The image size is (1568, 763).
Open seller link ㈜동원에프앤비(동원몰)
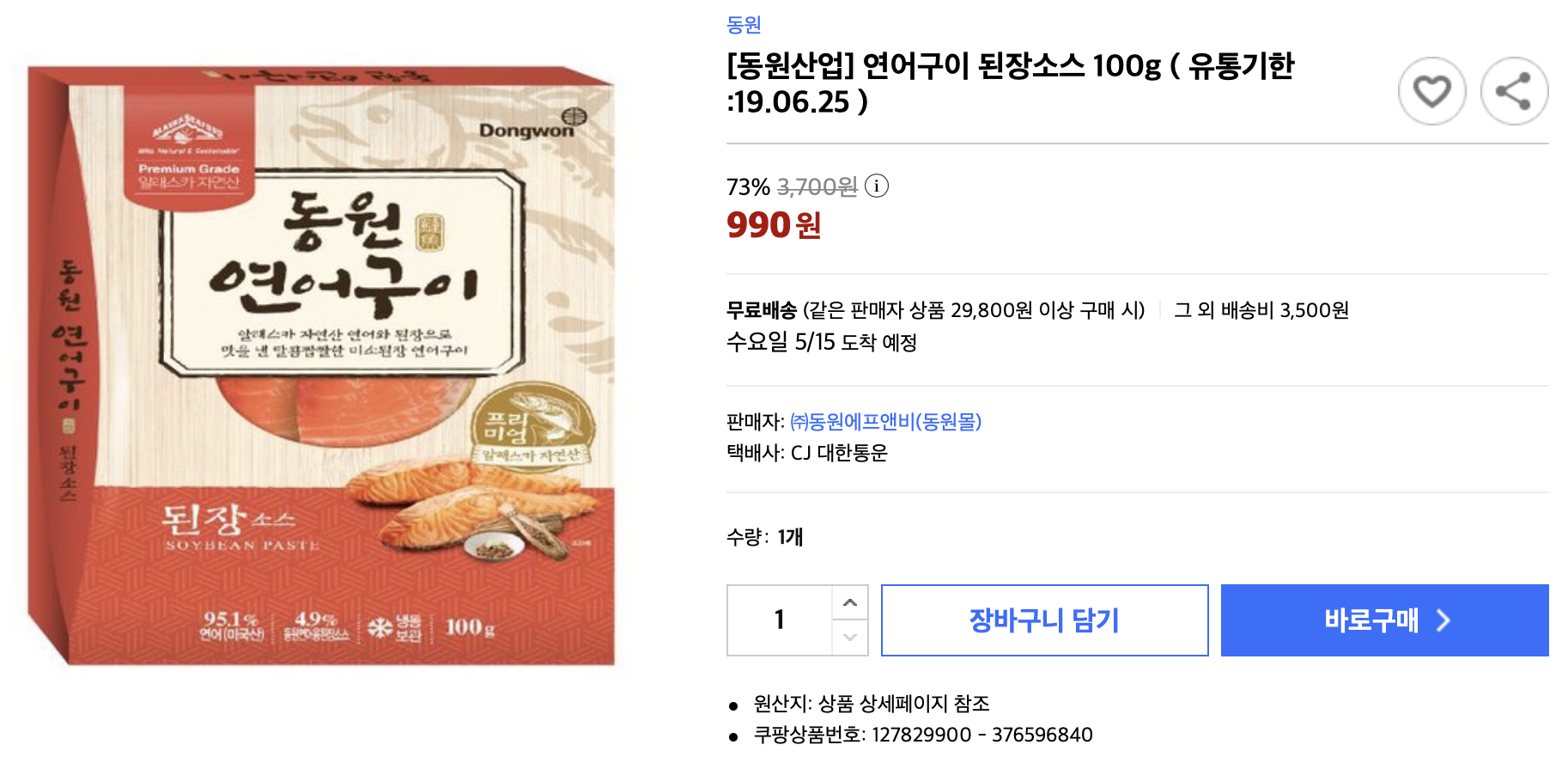[x=885, y=422]
